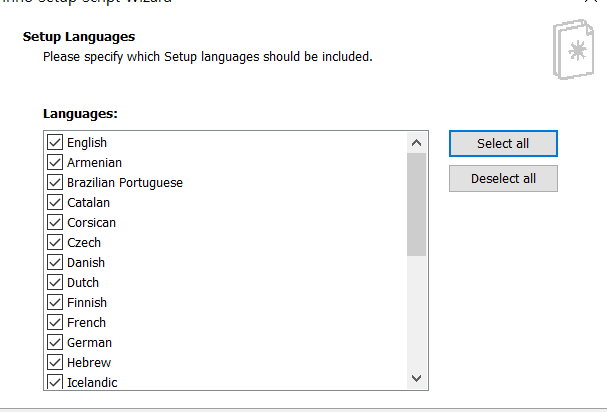Screen dimensions: 607x412
Task: Disable the Corsican language checkbox
Action: pos(55,222)
